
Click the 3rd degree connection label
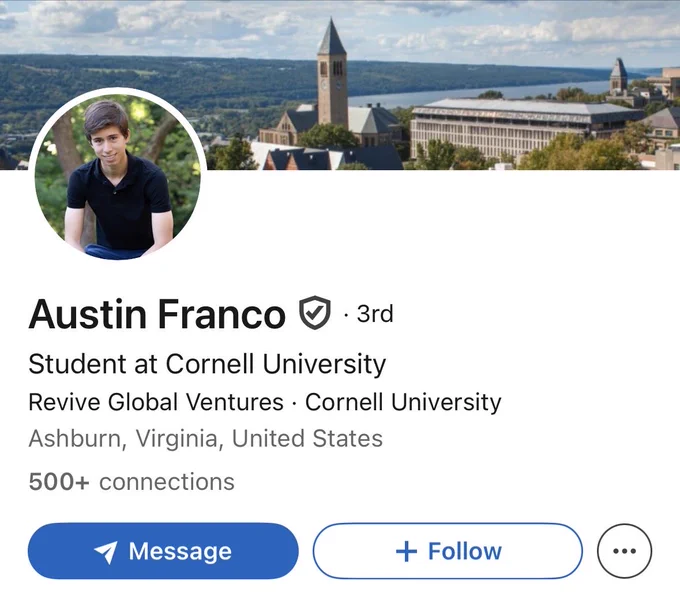click(x=375, y=314)
